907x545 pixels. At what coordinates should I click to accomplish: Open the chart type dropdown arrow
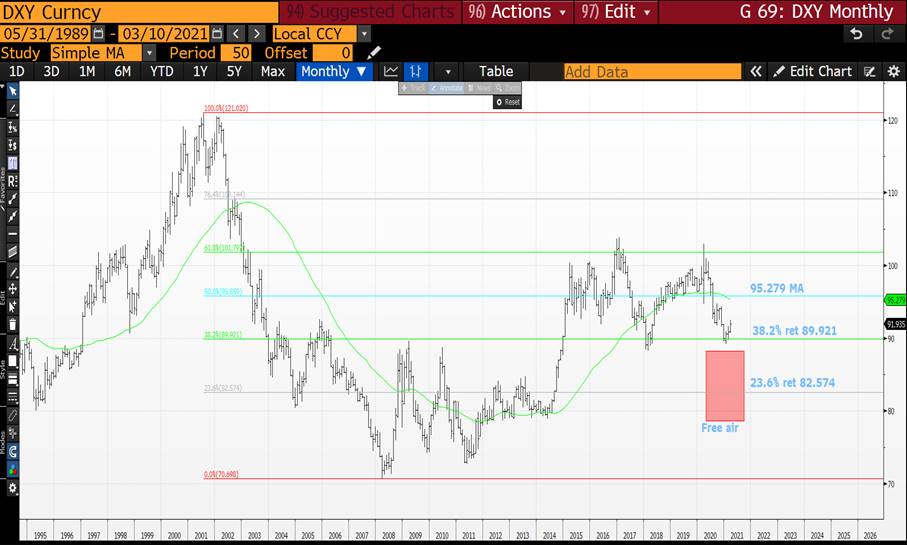click(x=448, y=72)
